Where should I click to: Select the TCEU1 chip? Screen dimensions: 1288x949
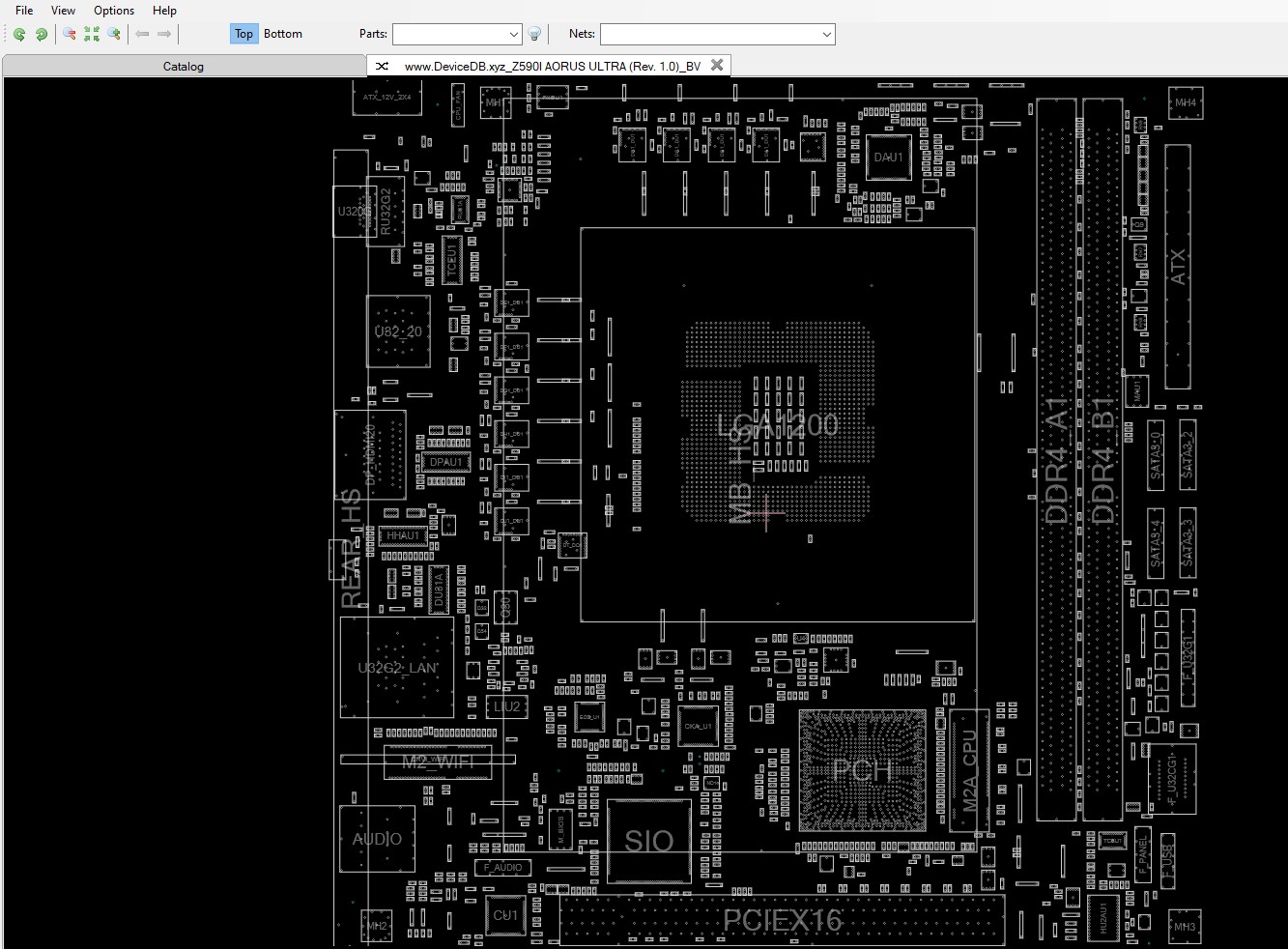click(x=450, y=260)
